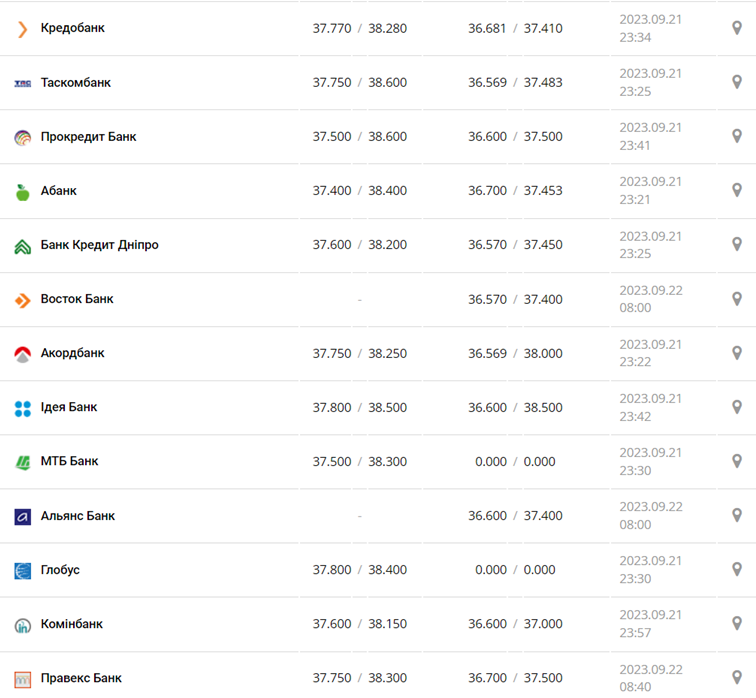The width and height of the screenshot is (756, 698).
Task: Show МТБ Банк location on map
Action: click(x=737, y=461)
